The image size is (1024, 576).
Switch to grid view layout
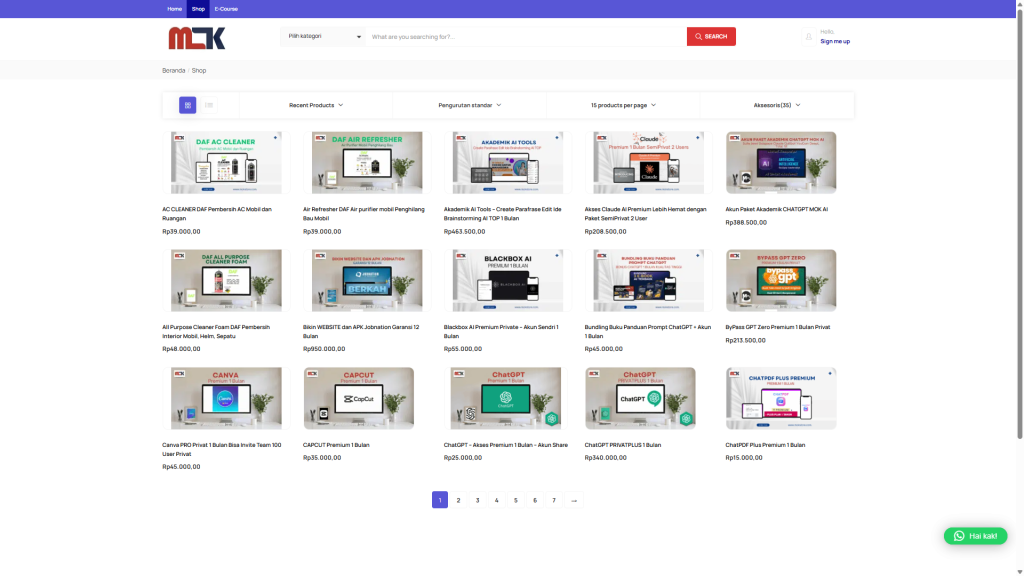point(187,105)
